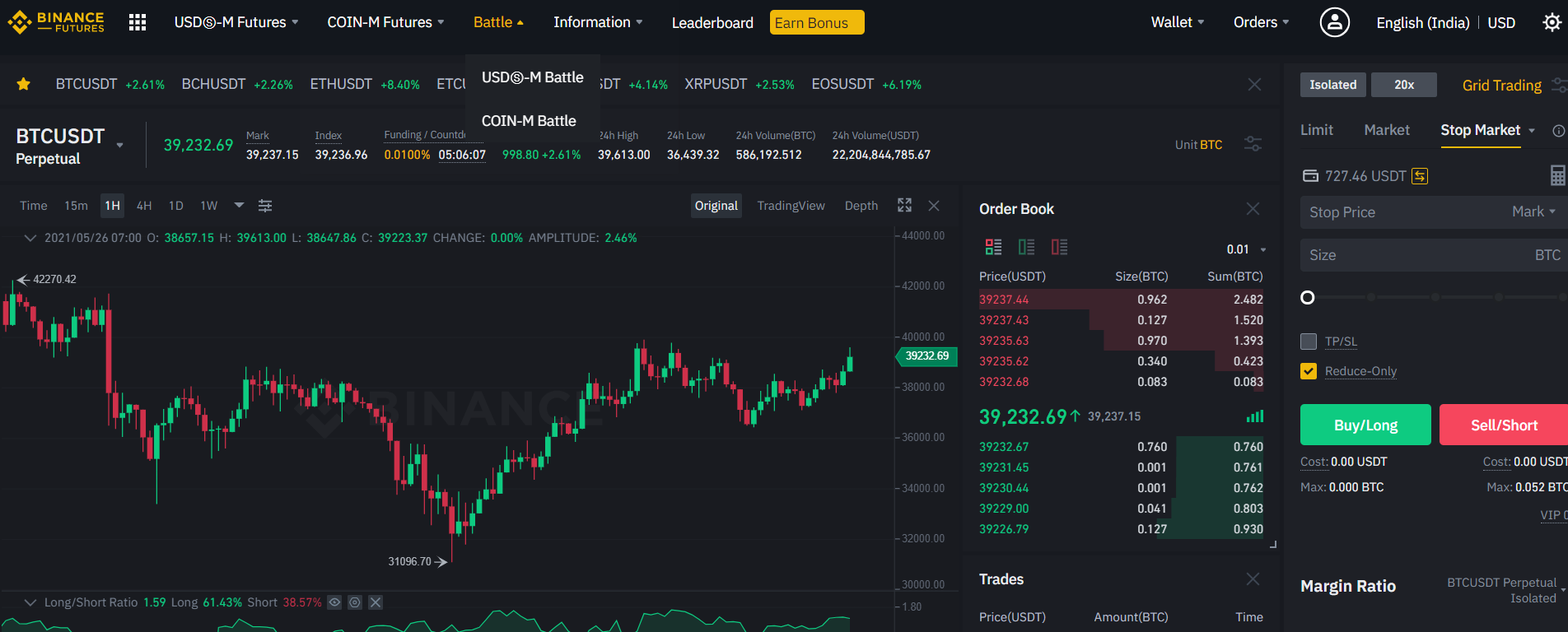Open chart technical indicators settings icon
The height and width of the screenshot is (632, 1568).
click(x=265, y=206)
